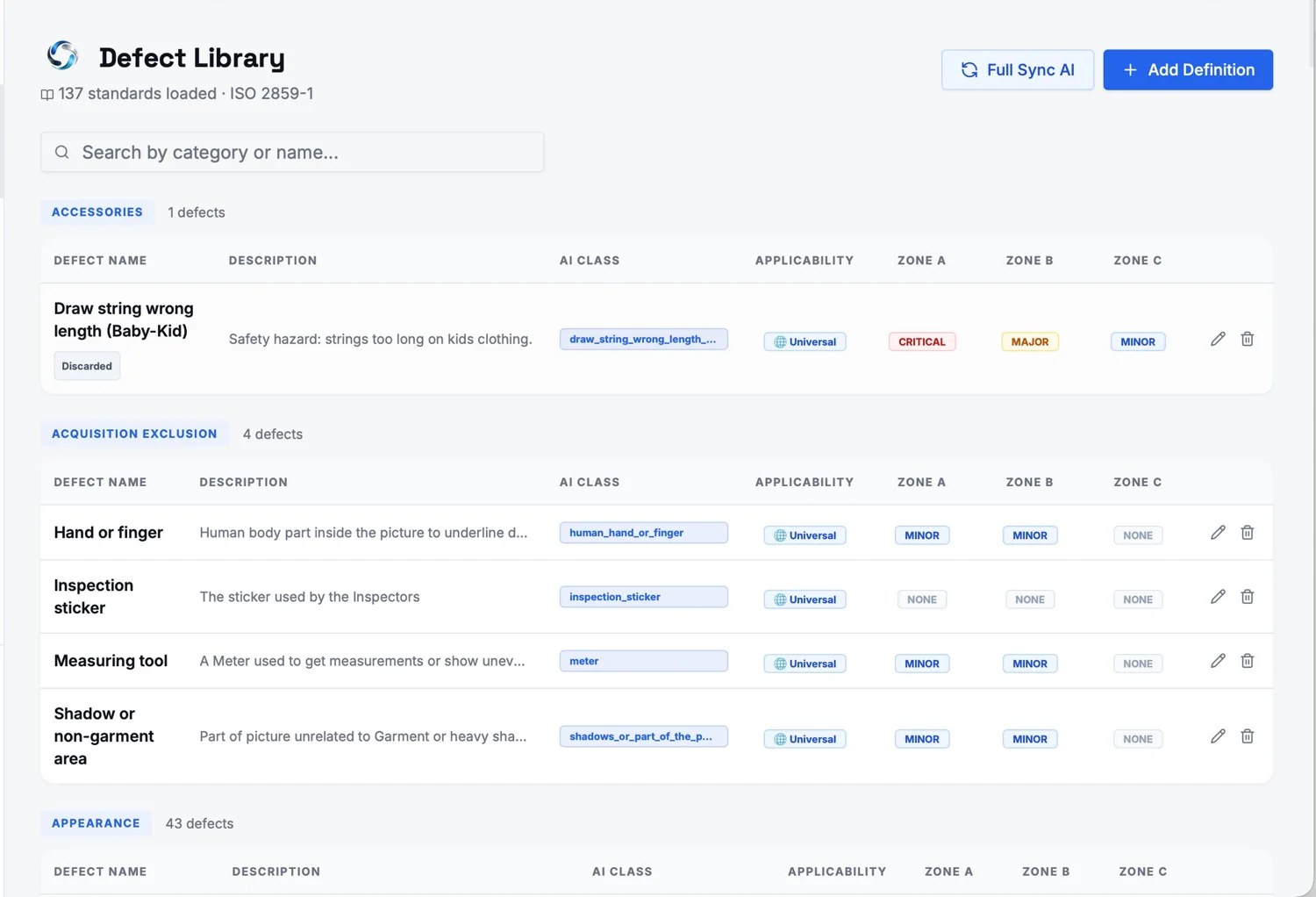The height and width of the screenshot is (897, 1316).
Task: Click Zone A NONE badge for Inspection sticker
Action: pyautogui.click(x=922, y=599)
